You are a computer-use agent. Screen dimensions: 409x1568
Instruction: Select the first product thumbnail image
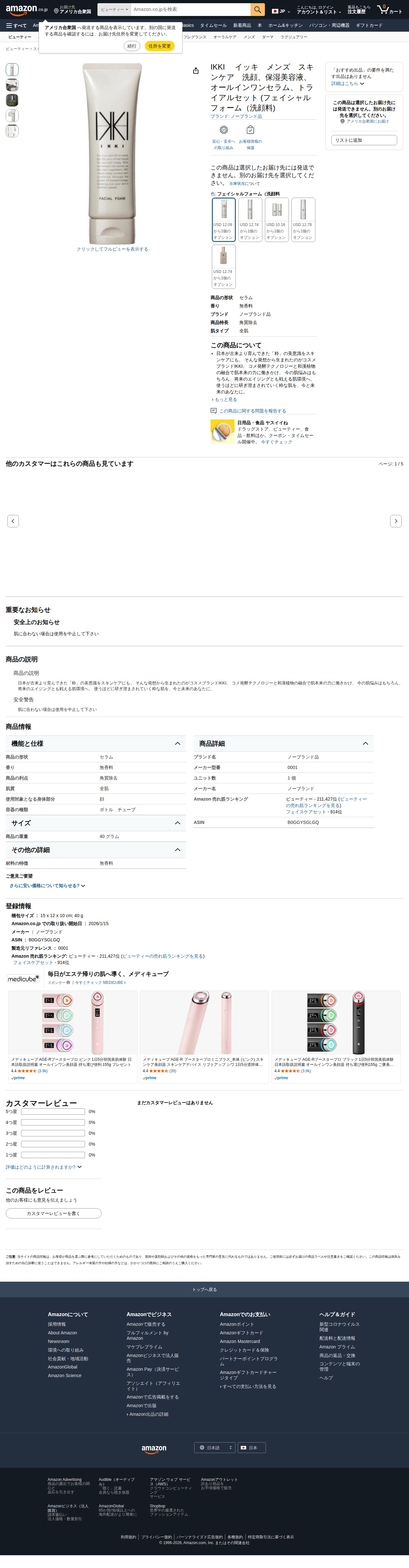(12, 69)
